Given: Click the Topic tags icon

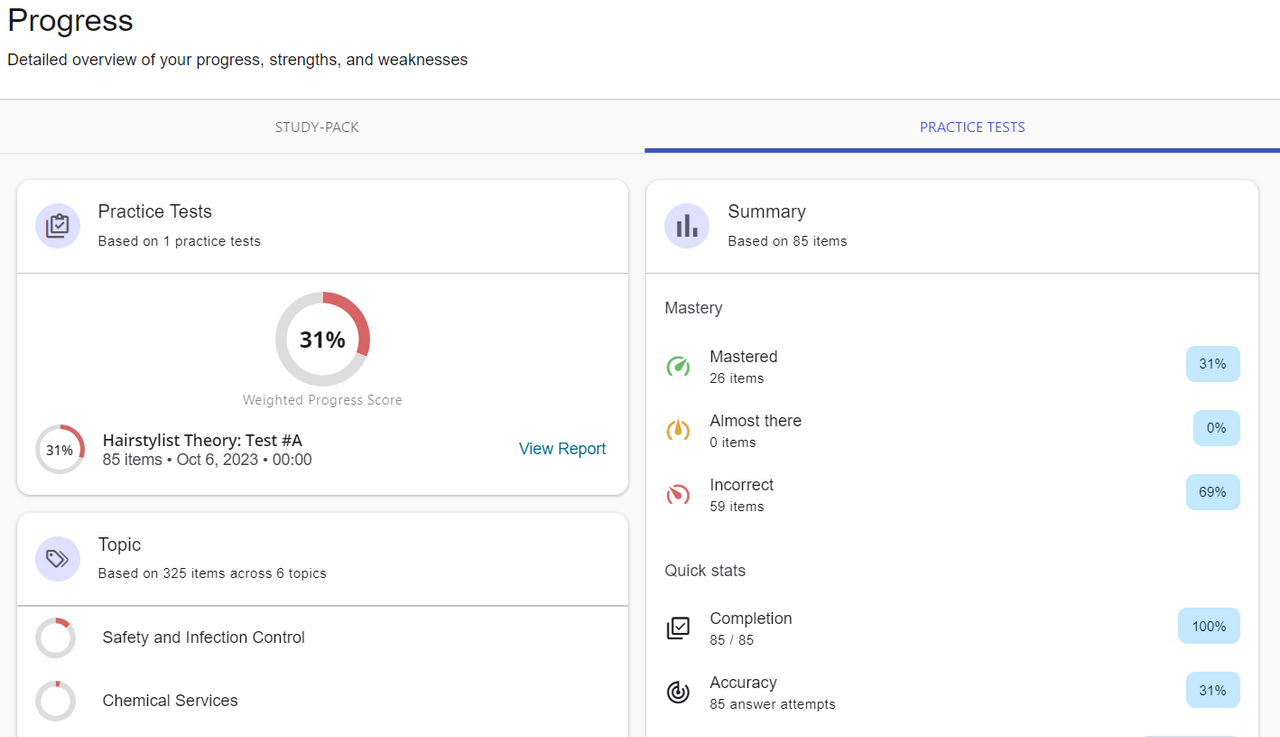Looking at the screenshot, I should (58, 559).
